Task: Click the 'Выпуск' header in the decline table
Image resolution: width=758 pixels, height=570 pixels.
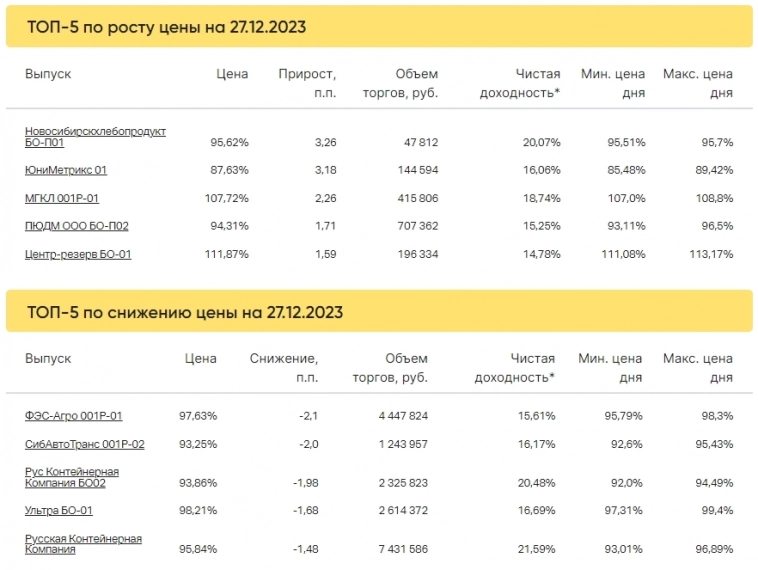Action: [x=48, y=358]
